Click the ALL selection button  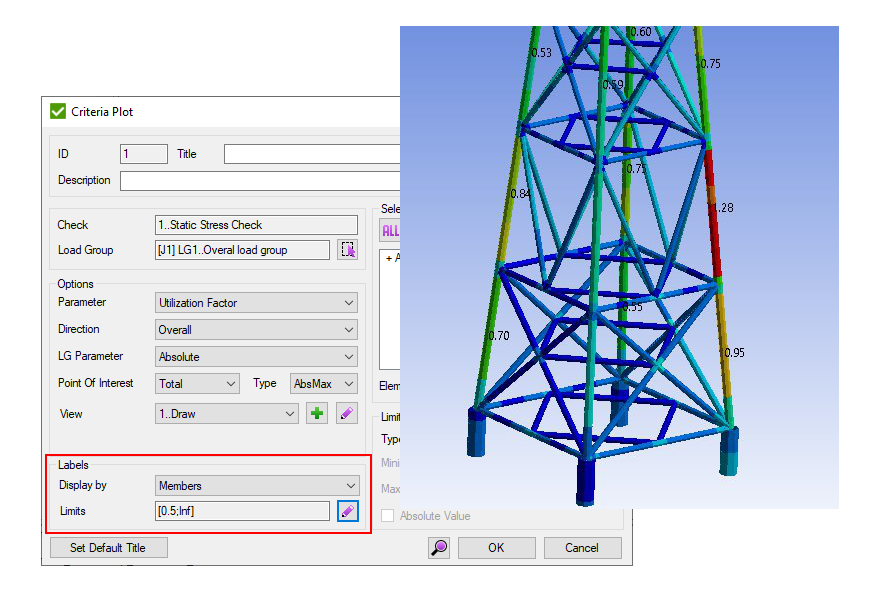[x=390, y=230]
